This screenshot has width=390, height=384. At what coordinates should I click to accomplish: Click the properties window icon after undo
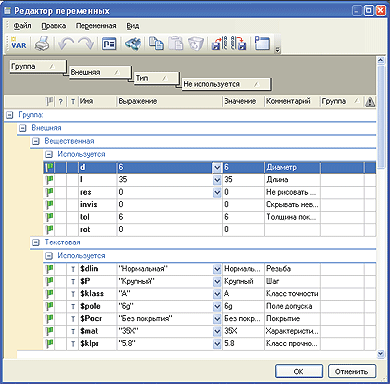coord(109,44)
